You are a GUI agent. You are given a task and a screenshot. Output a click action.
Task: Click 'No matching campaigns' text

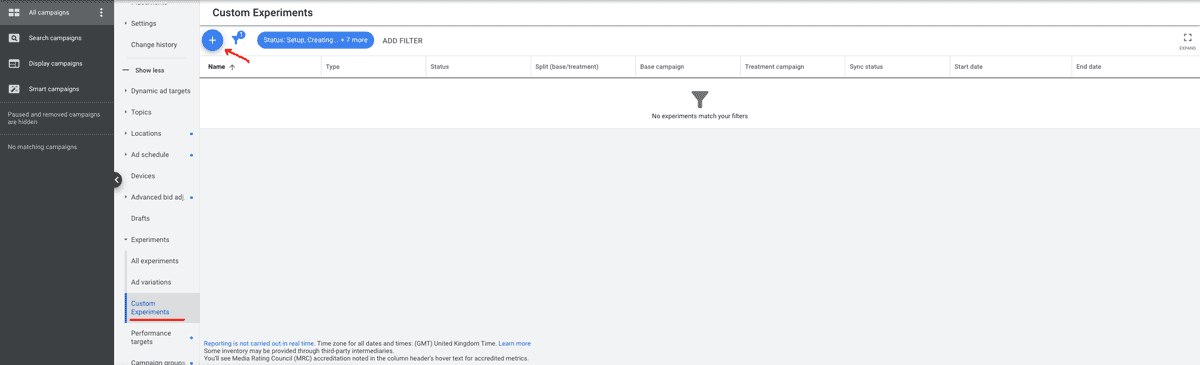pos(42,147)
